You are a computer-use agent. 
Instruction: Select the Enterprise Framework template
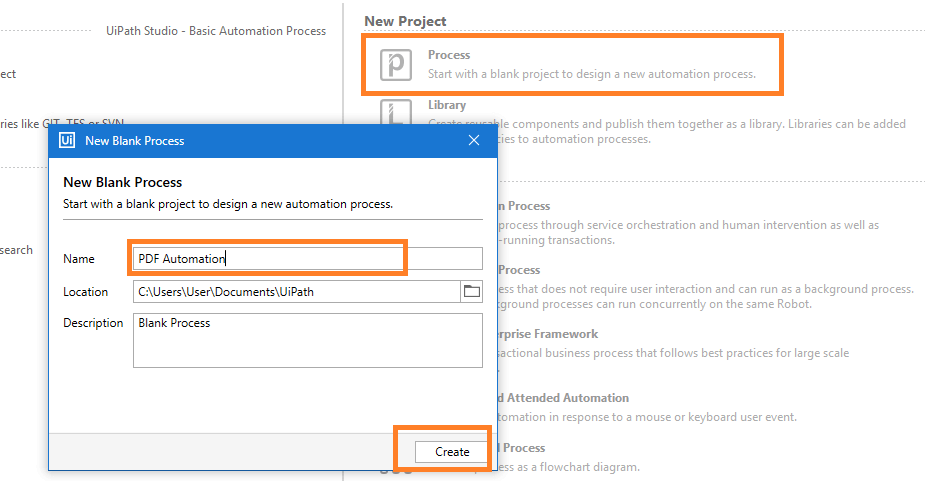click(x=547, y=334)
